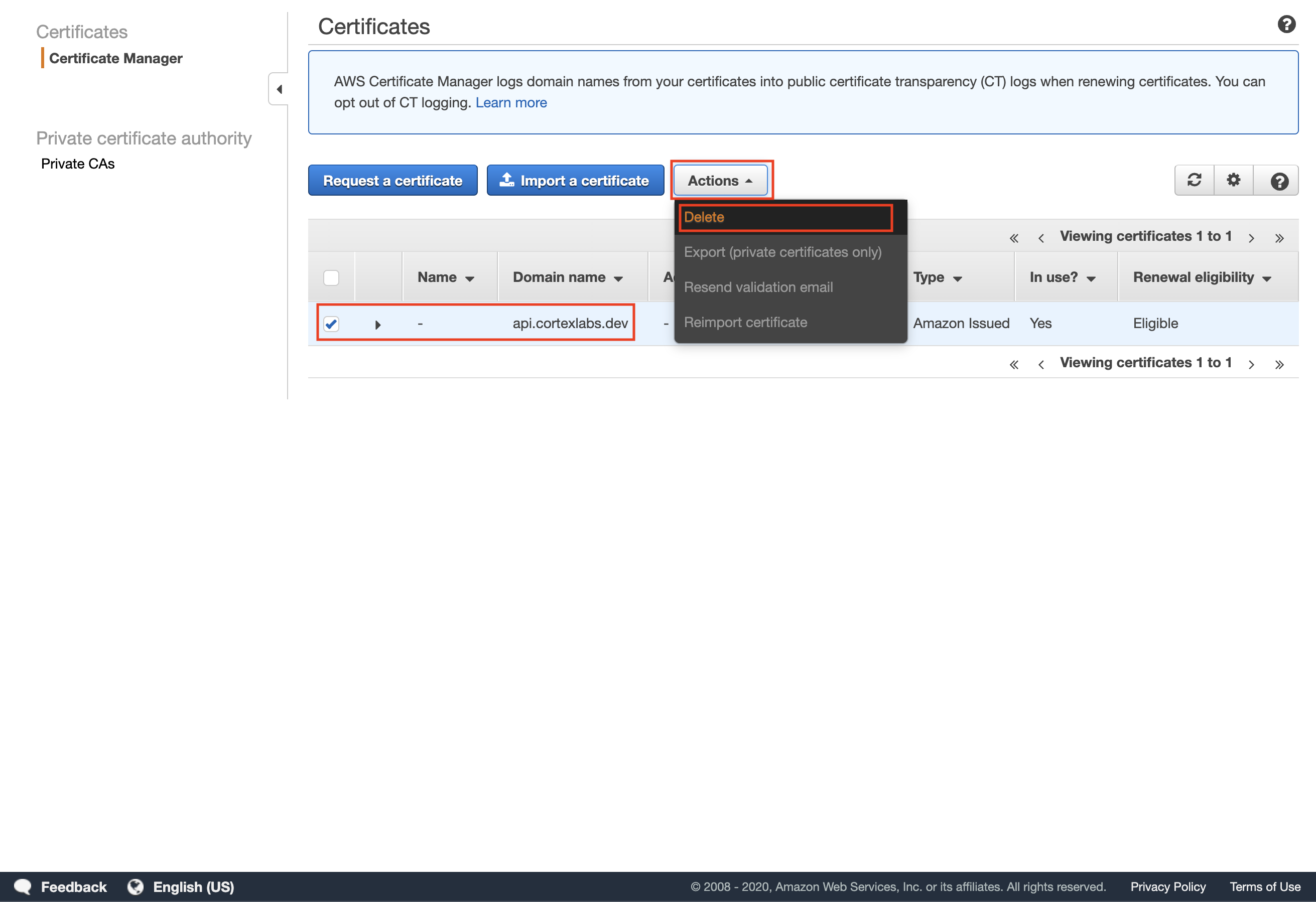Go to last page in top pagination
The width and height of the screenshot is (1316, 902).
[1279, 238]
